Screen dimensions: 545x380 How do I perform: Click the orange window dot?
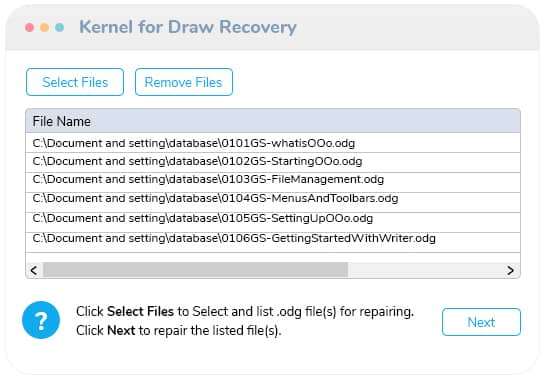click(x=44, y=27)
